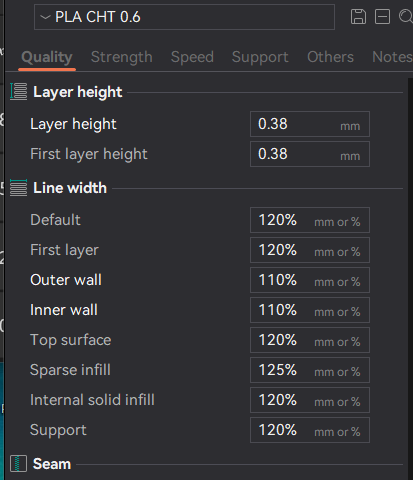This screenshot has height=480, width=413.
Task: Click the save preset floppy disk icon
Action: 358,17
